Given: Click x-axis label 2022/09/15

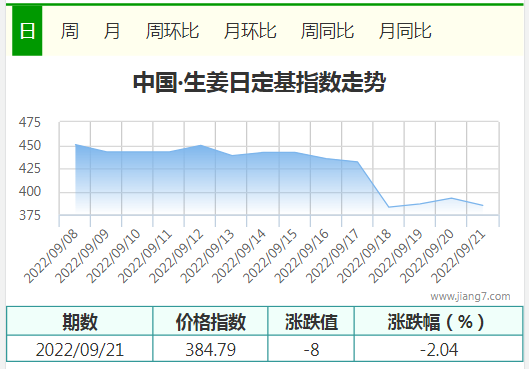Looking at the screenshot, I should (270, 256).
